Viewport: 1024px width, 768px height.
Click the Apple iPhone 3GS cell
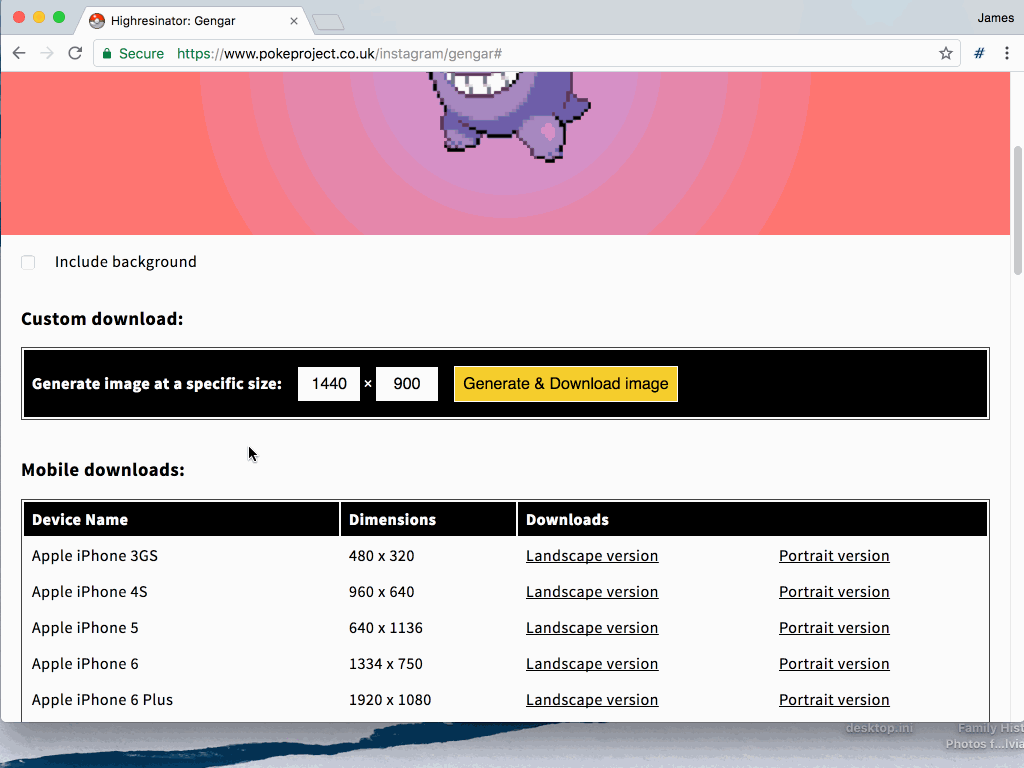tap(95, 556)
